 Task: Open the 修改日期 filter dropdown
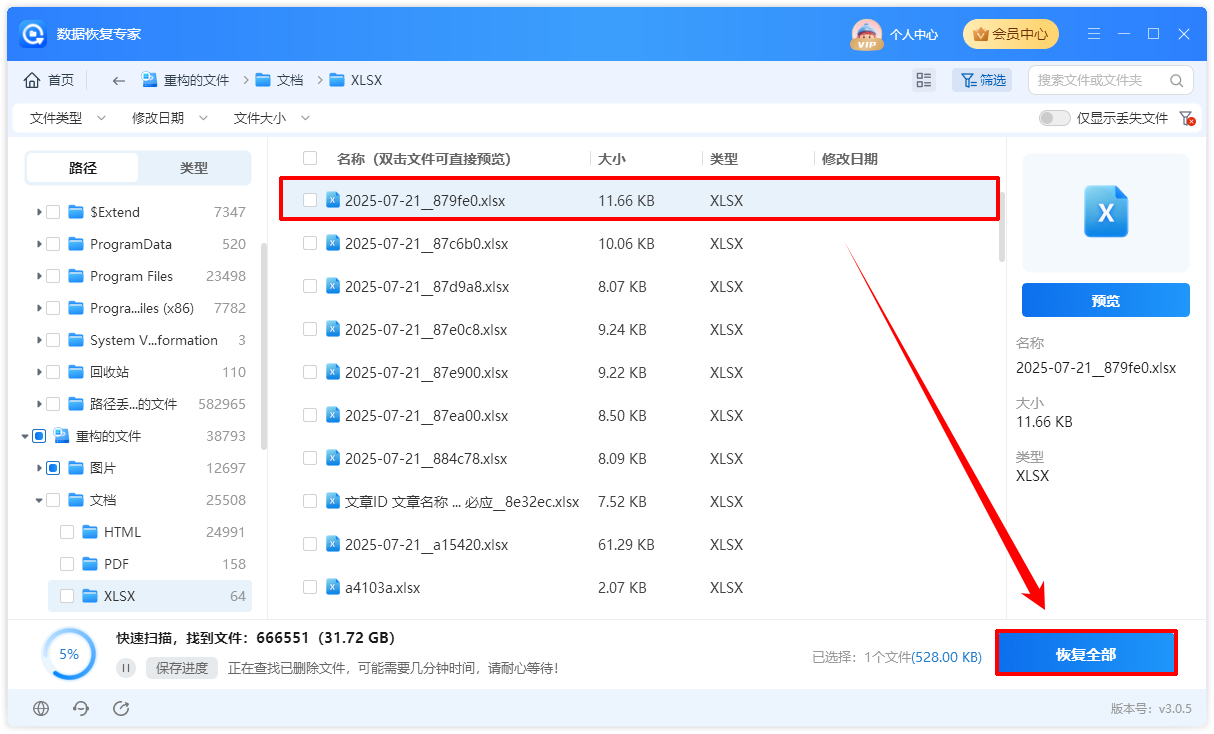tap(170, 118)
